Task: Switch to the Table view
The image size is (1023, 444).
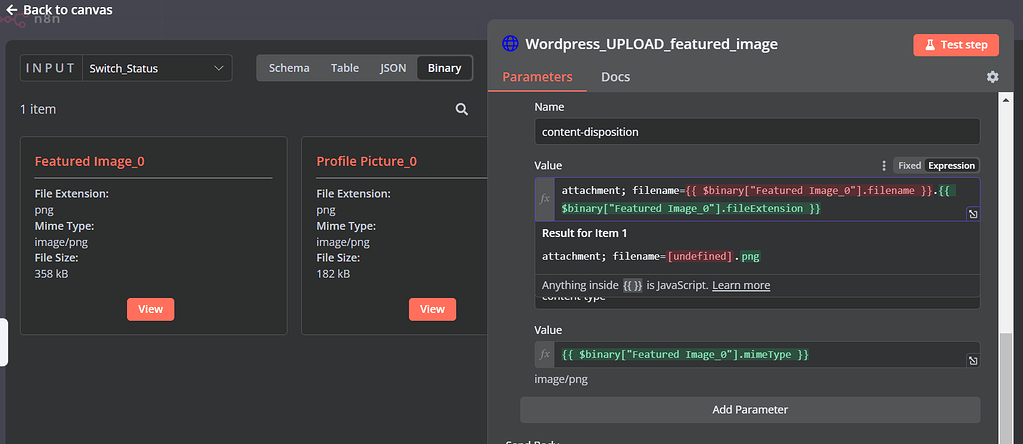Action: pyautogui.click(x=344, y=68)
